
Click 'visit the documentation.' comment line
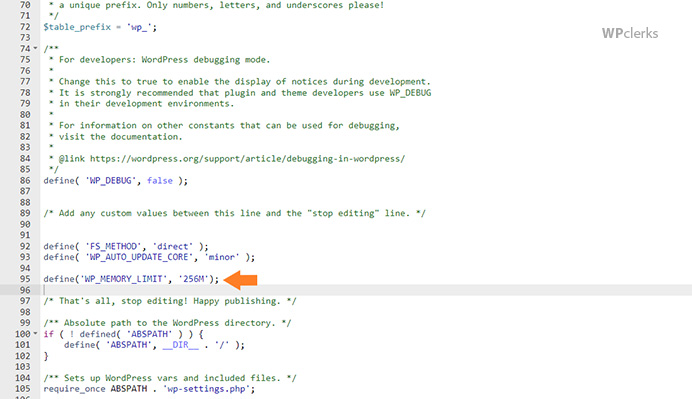tap(120, 137)
